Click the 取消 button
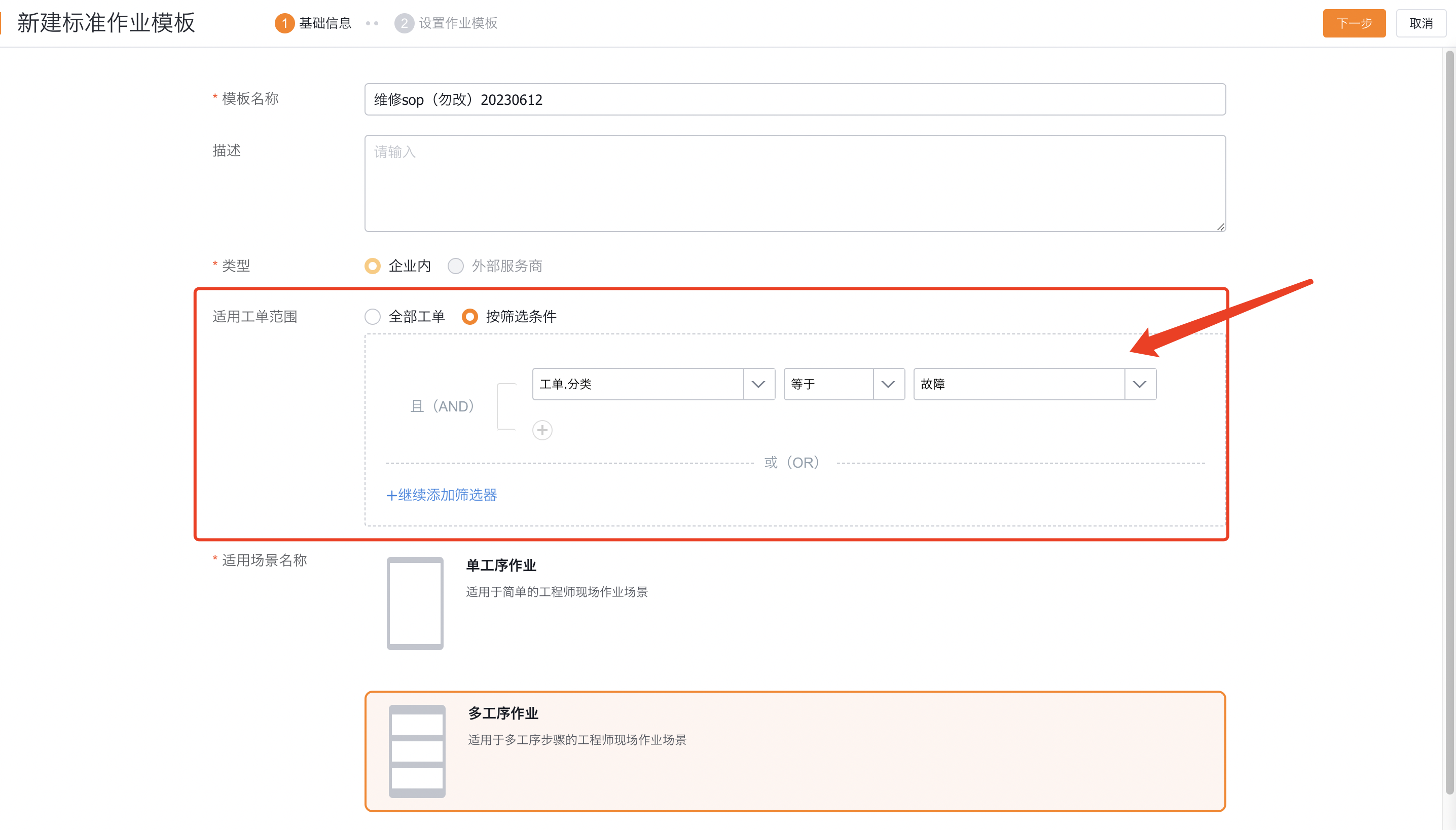 [x=1421, y=23]
